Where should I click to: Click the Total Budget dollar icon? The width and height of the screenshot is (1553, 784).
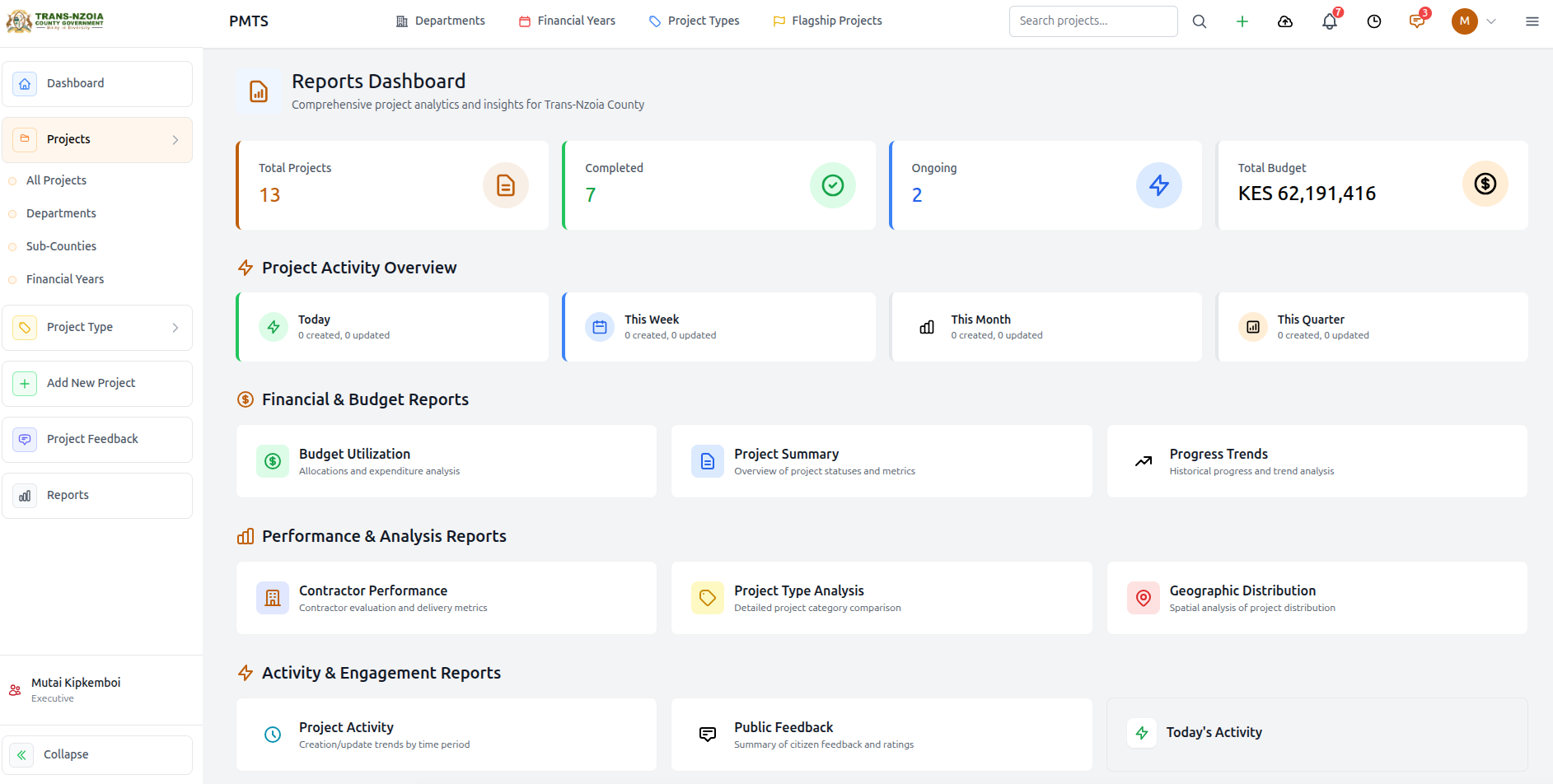point(1485,184)
